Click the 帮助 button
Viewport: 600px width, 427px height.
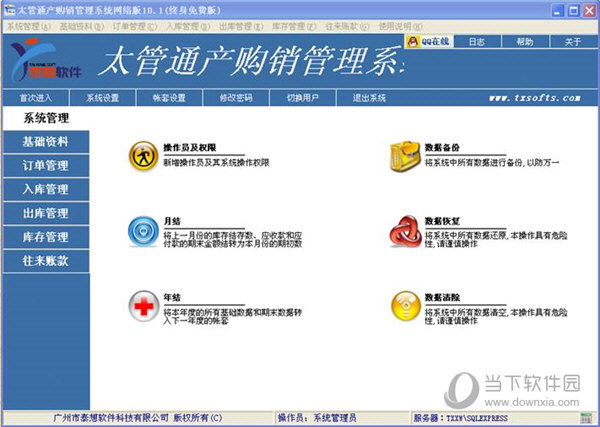pos(525,42)
